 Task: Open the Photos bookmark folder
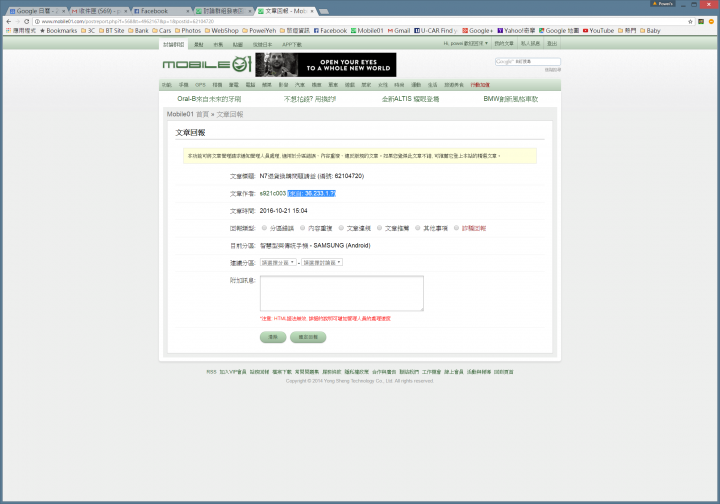click(188, 31)
